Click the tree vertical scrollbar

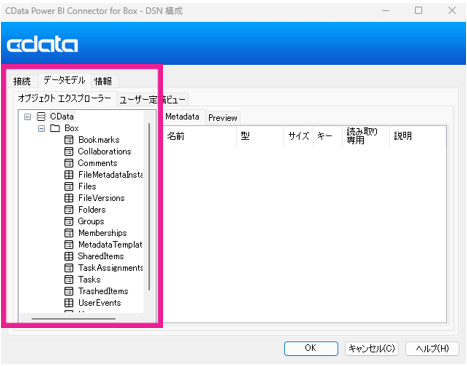click(149, 207)
